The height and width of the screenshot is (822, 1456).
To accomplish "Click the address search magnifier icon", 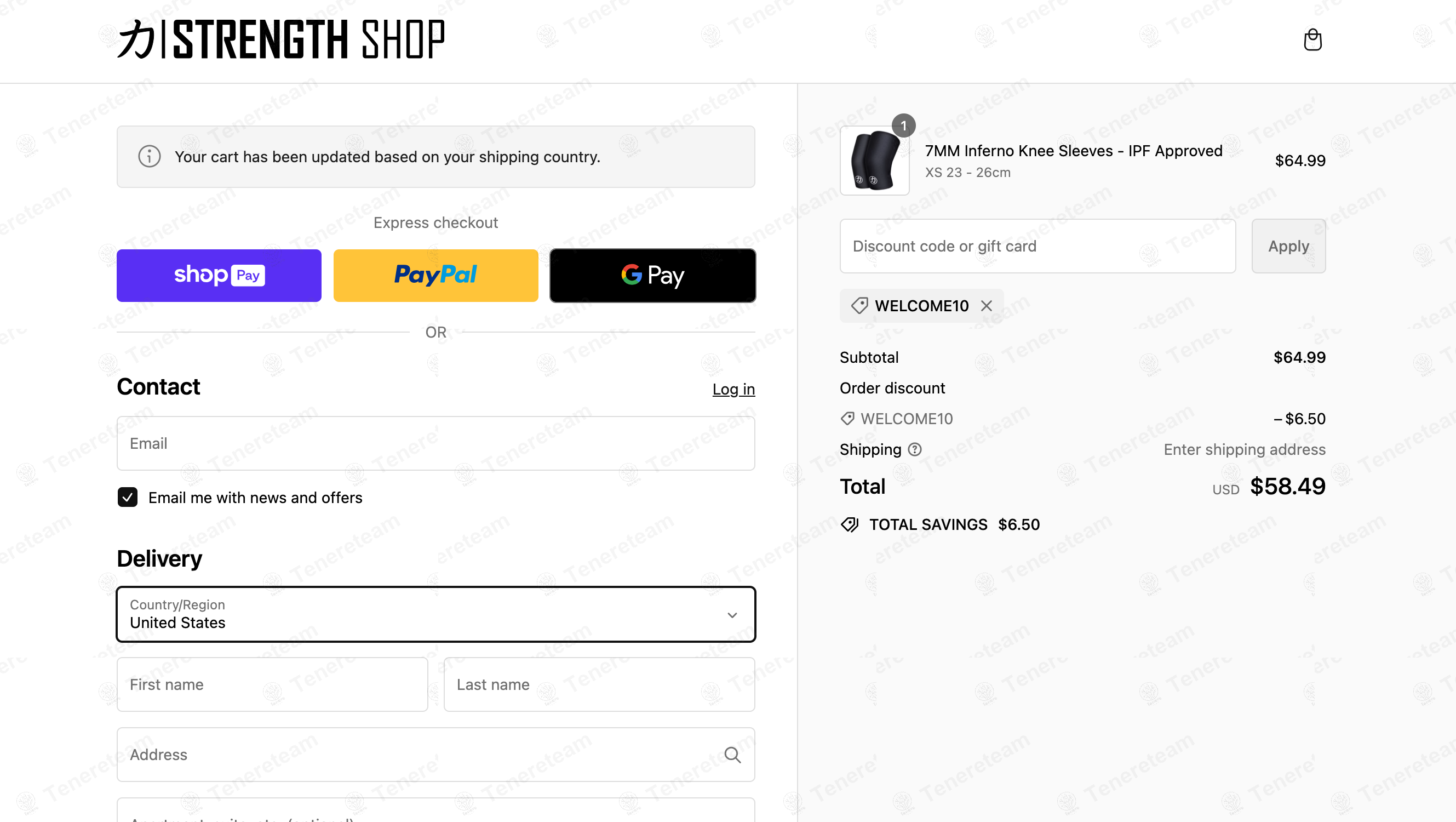I will 732,755.
